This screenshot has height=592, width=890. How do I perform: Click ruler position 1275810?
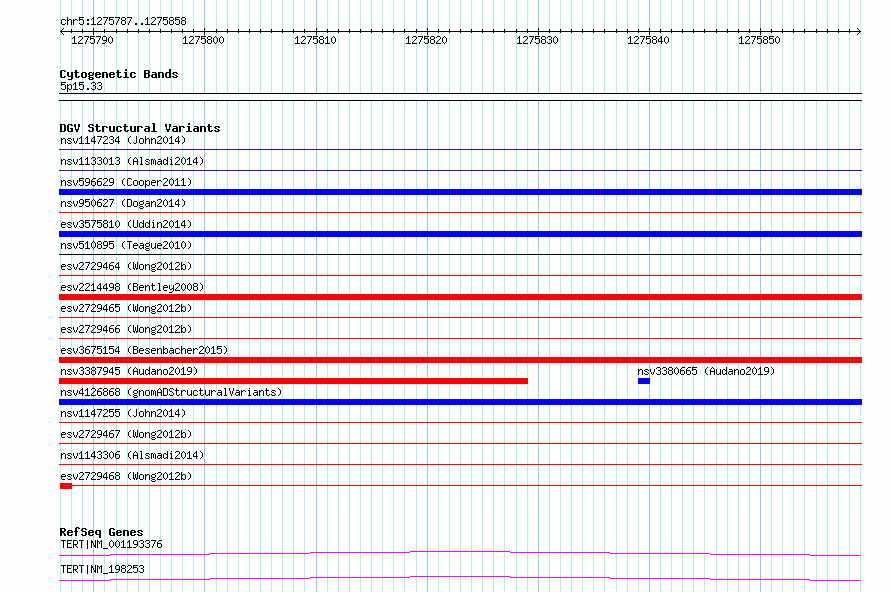(315, 40)
